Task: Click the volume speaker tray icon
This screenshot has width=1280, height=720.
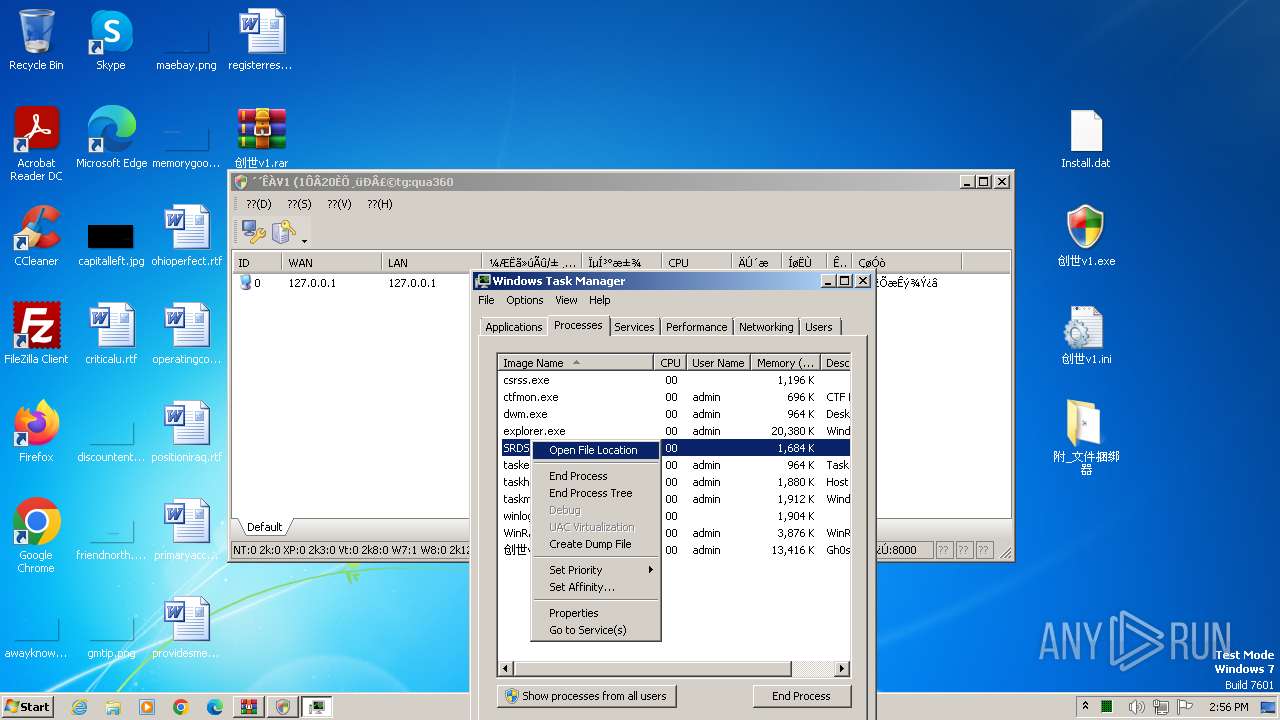Action: tap(1135, 707)
